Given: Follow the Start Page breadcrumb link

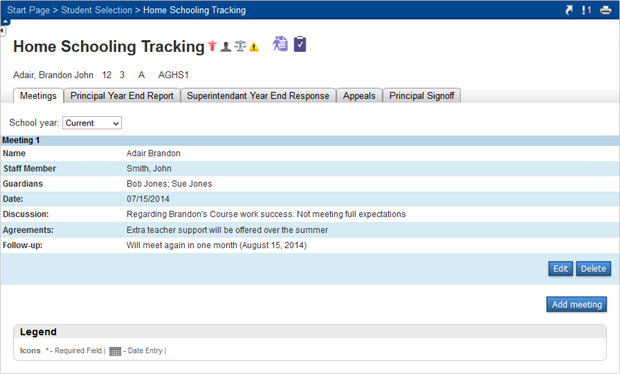Looking at the screenshot, I should (x=28, y=10).
